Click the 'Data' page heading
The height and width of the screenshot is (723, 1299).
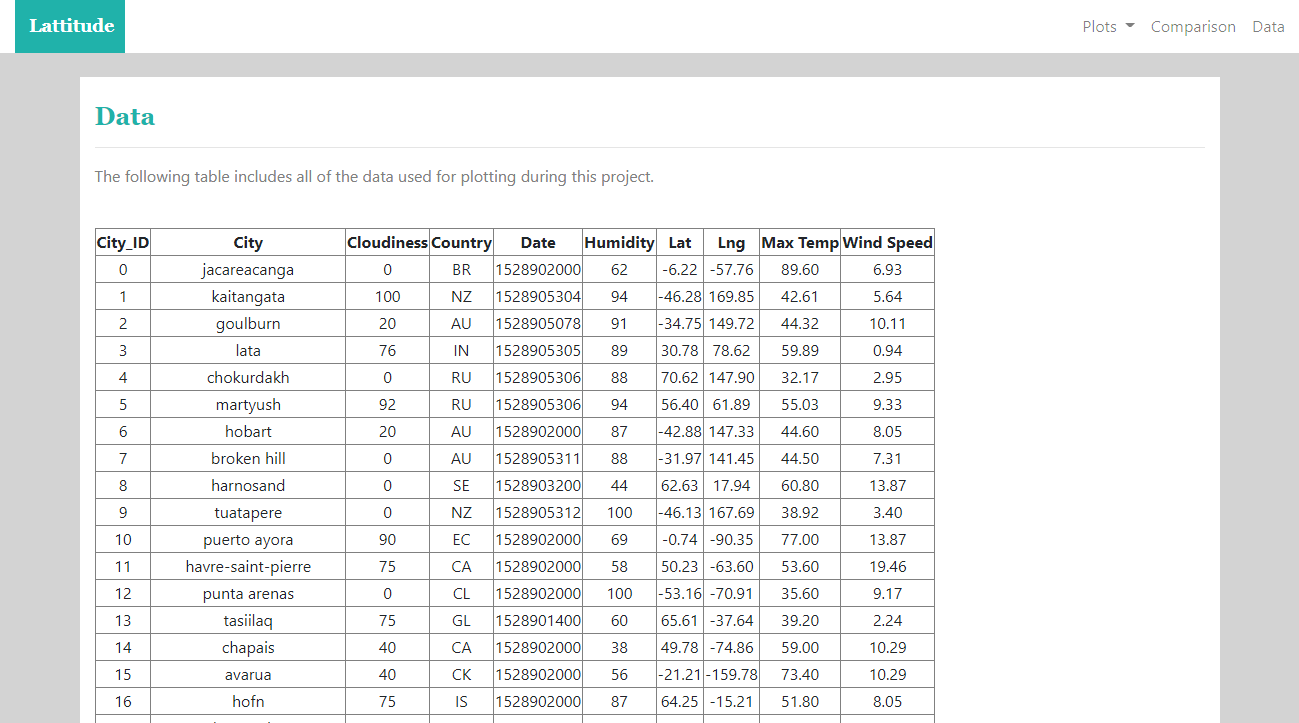(x=125, y=117)
